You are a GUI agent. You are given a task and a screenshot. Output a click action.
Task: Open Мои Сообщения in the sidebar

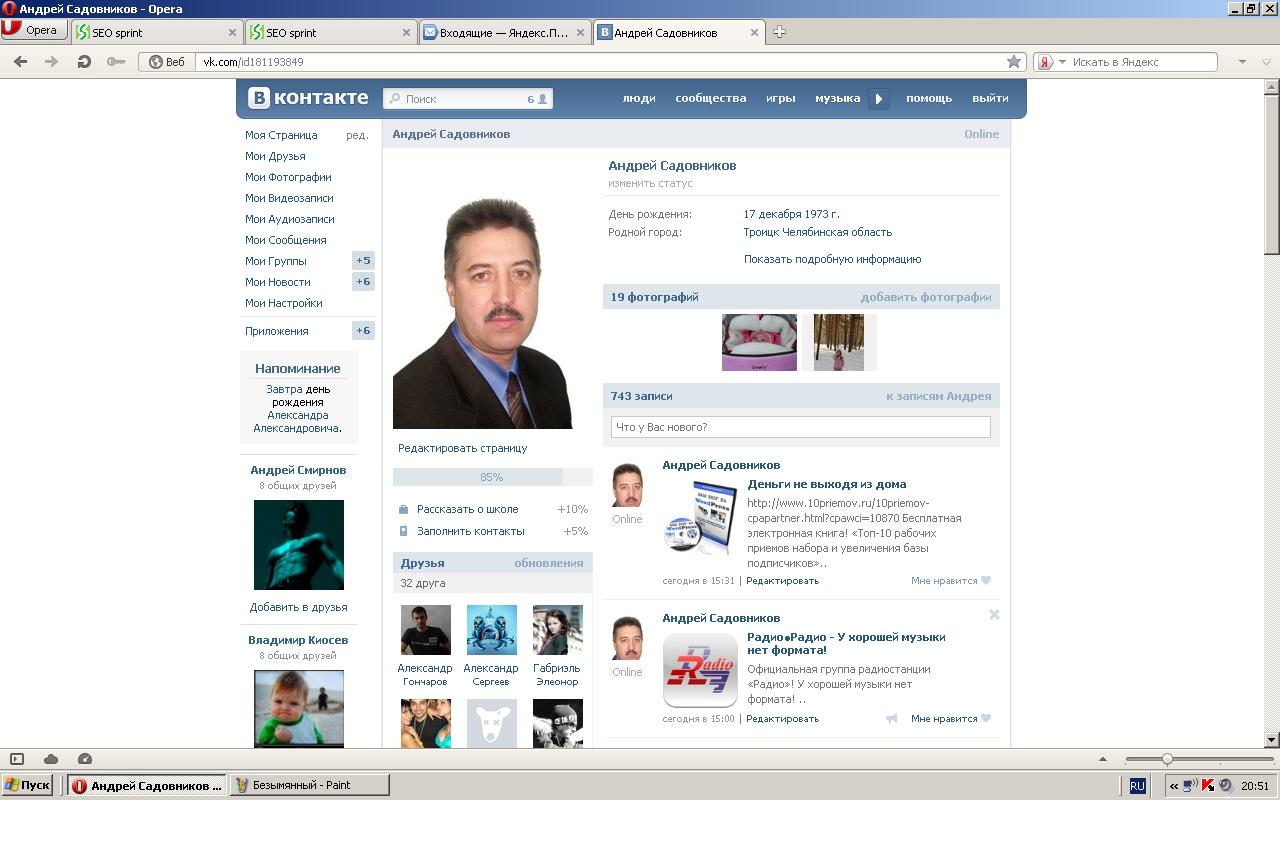coord(286,240)
